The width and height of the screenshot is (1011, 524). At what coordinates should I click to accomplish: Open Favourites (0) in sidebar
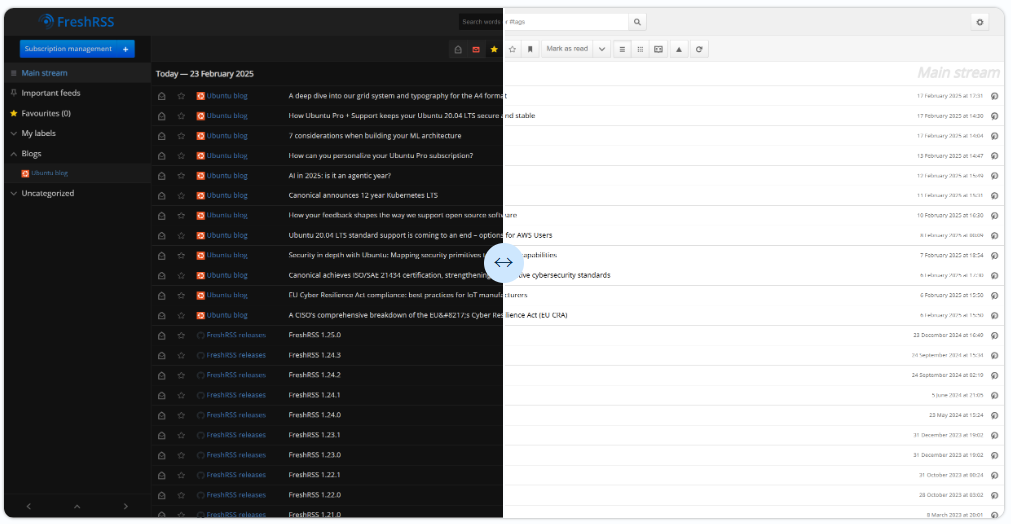pyautogui.click(x=46, y=113)
